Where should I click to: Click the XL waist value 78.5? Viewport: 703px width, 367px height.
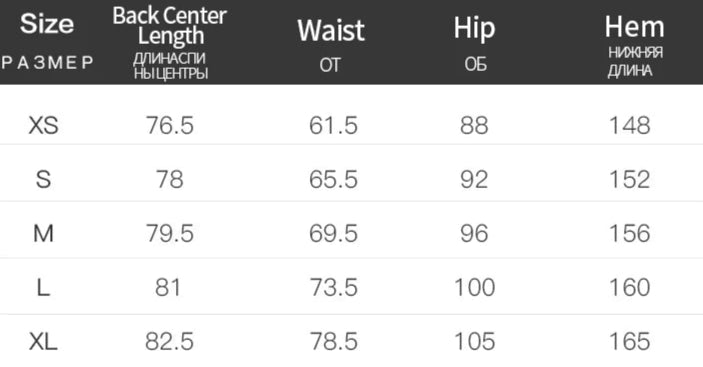coord(334,342)
